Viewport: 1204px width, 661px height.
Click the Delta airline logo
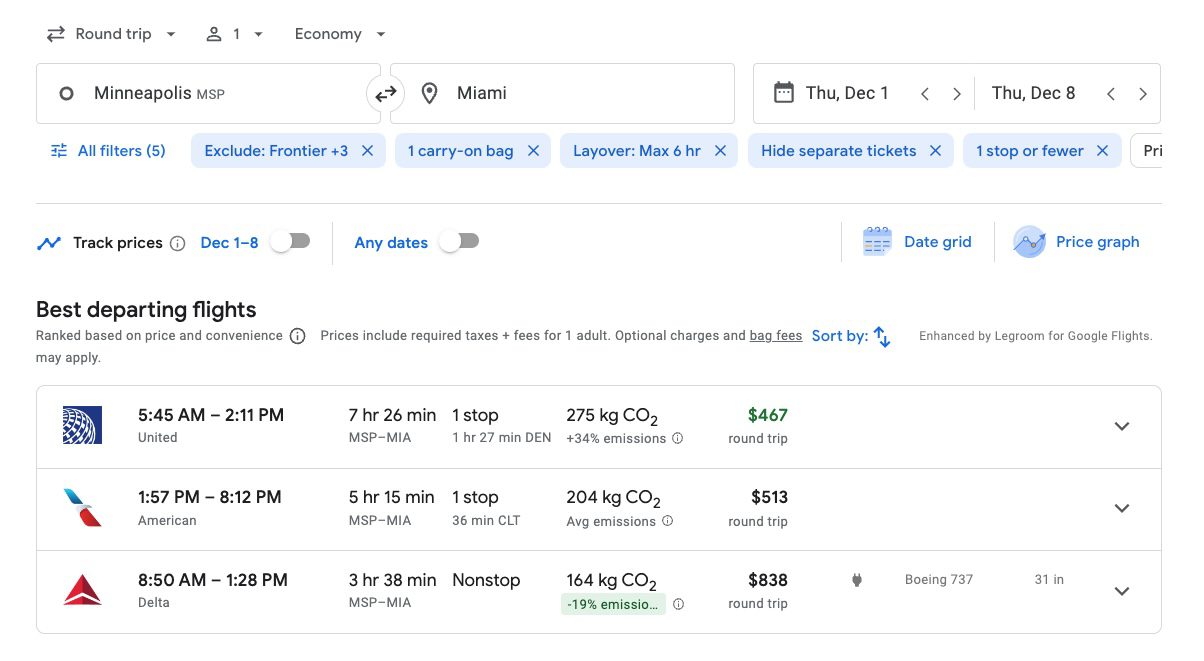(82, 590)
